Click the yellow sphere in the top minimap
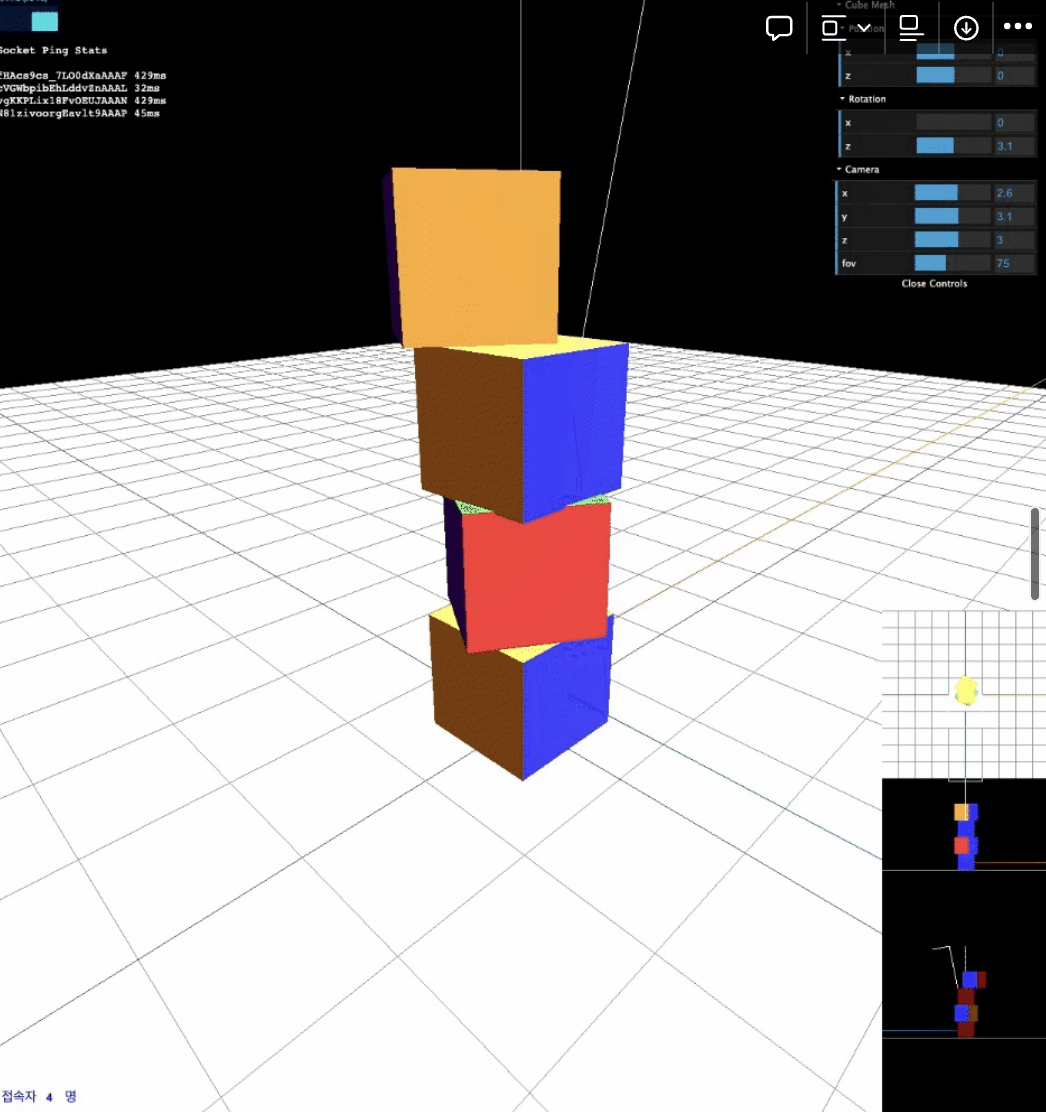This screenshot has height=1112, width=1046. [965, 691]
